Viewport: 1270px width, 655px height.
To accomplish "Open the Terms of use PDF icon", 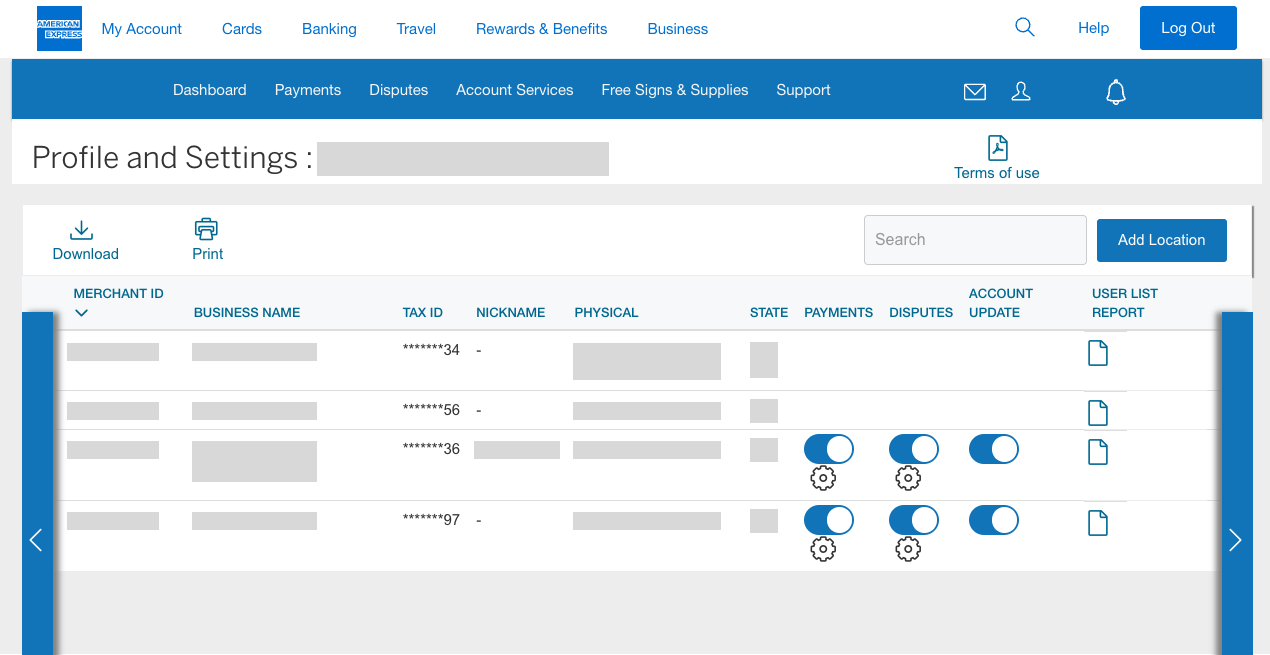I will (997, 147).
